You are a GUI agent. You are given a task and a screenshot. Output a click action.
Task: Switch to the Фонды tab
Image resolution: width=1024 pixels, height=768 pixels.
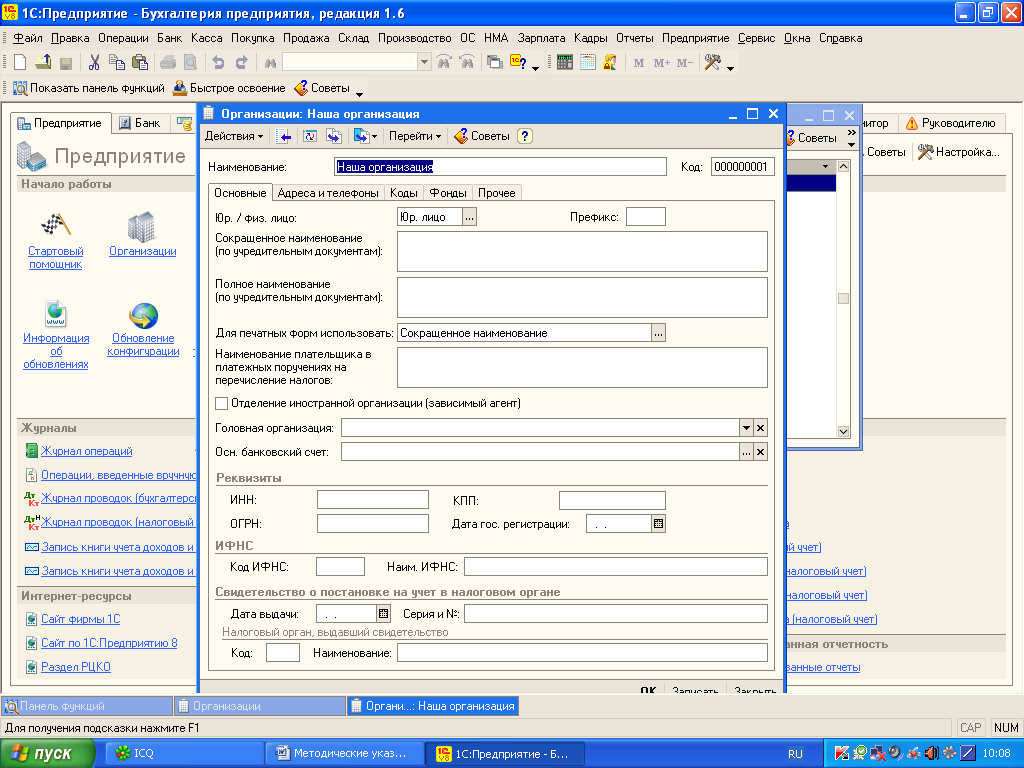click(448, 193)
